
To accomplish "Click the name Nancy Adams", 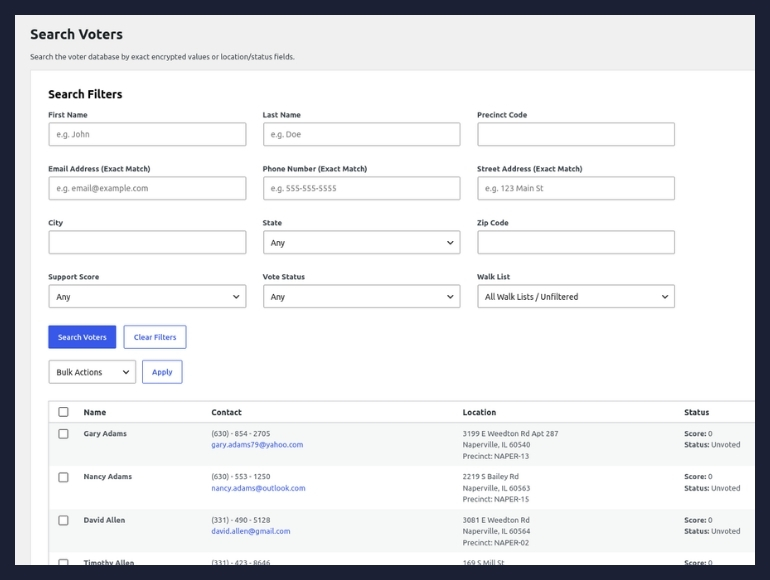I will point(108,477).
